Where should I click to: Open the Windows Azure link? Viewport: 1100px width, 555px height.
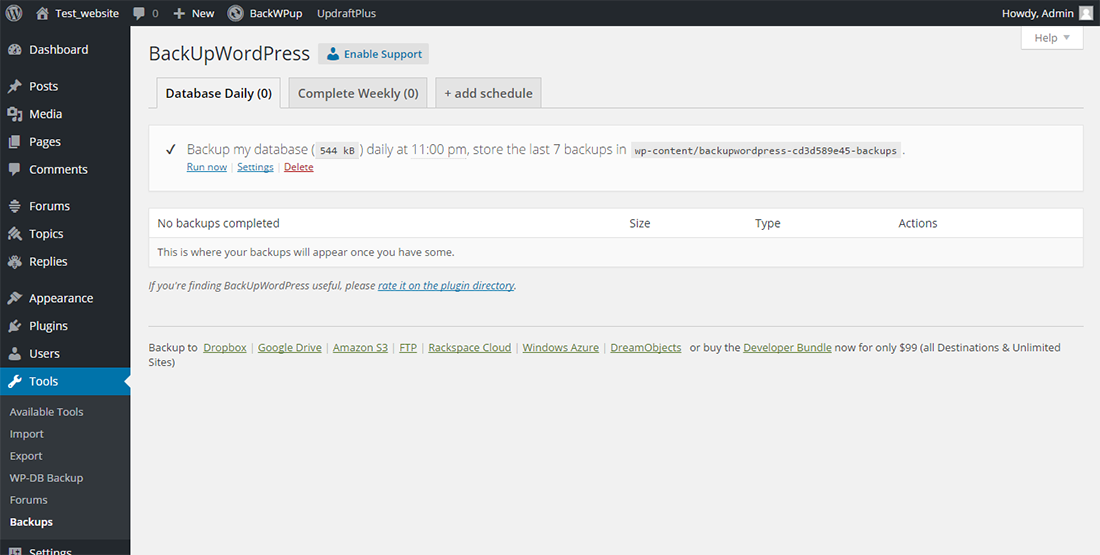tap(561, 347)
